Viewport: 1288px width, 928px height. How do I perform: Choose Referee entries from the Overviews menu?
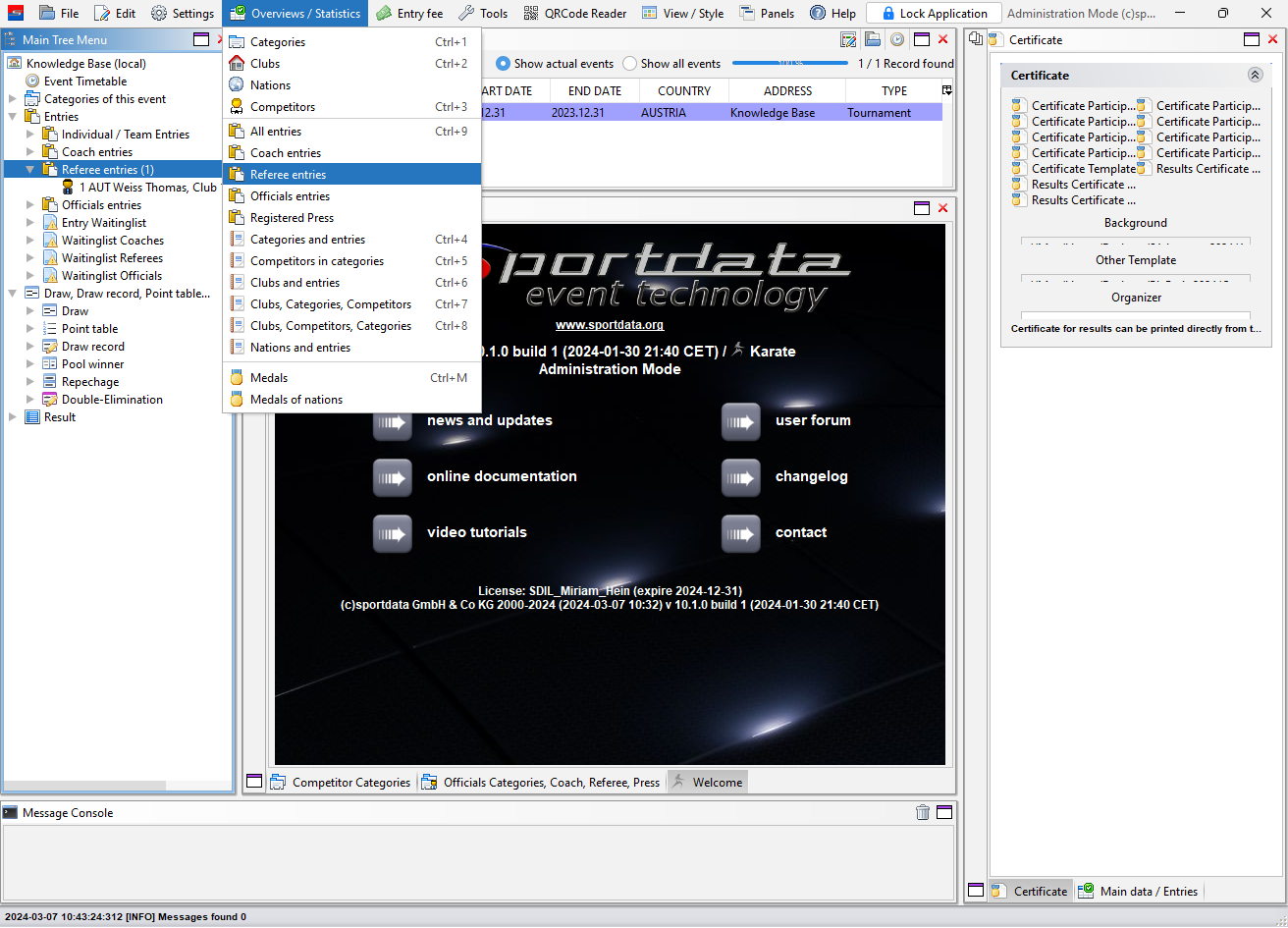click(x=351, y=175)
